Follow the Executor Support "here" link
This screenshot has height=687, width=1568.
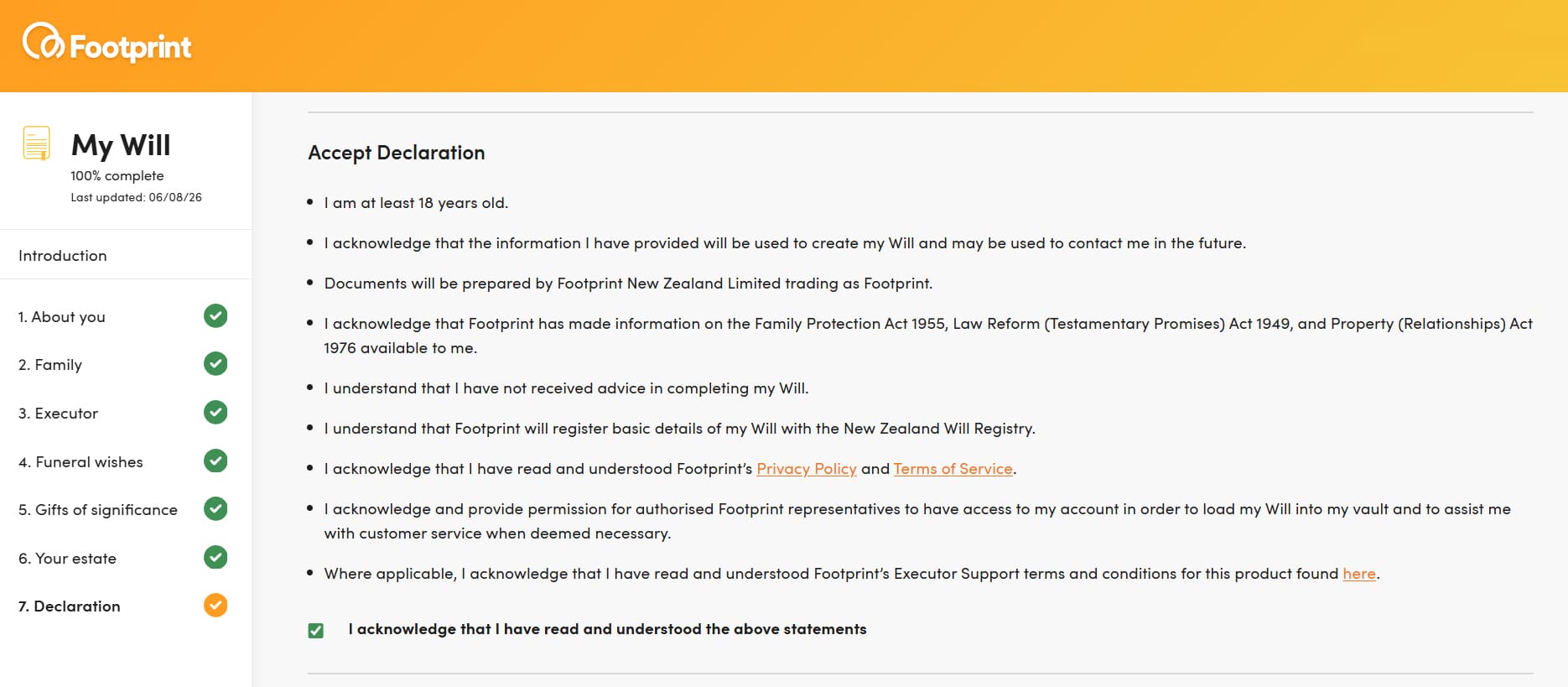1359,574
